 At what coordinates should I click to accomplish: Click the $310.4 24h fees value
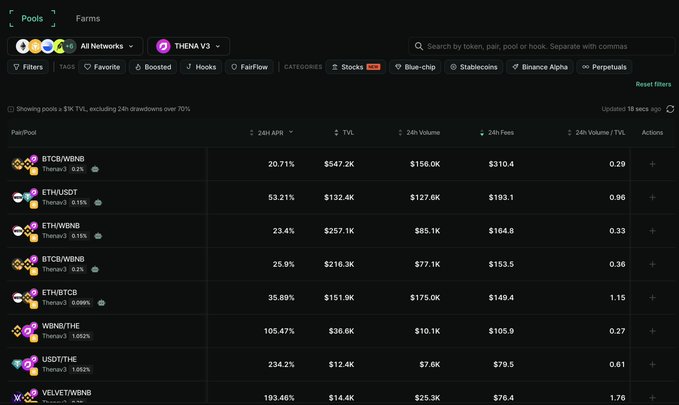(x=501, y=164)
